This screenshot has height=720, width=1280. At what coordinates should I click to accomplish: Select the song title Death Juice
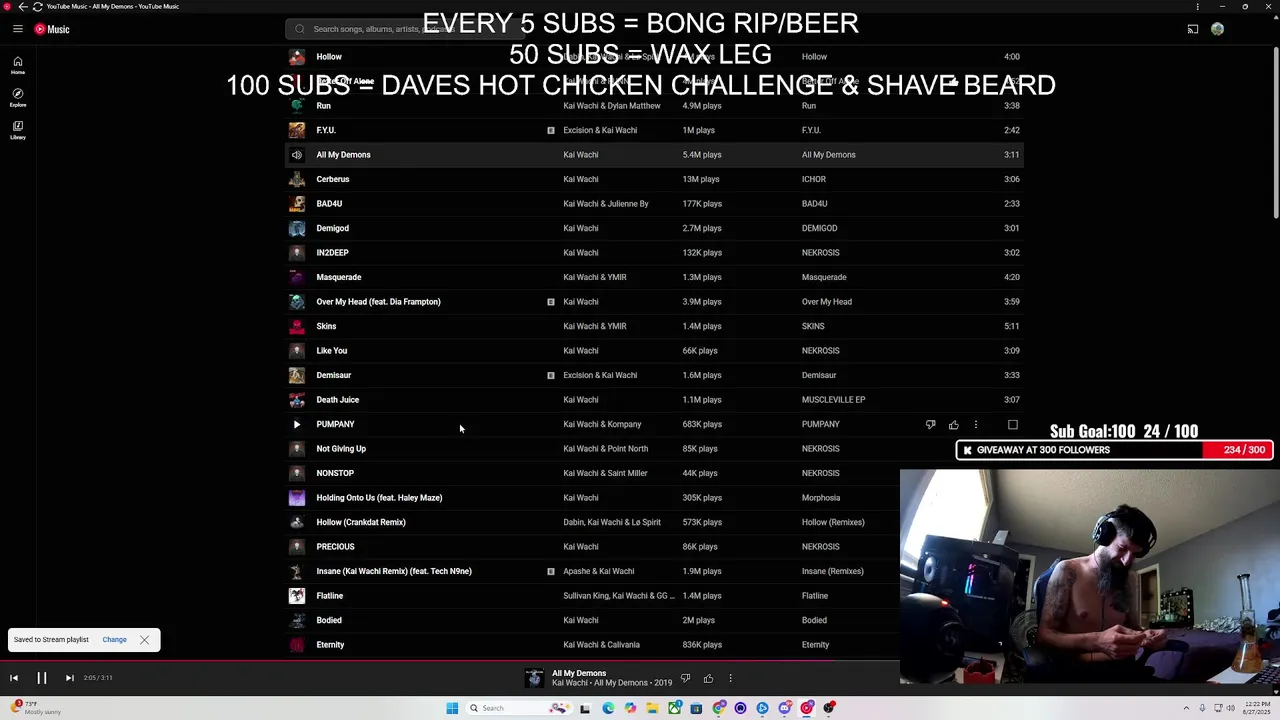(x=337, y=400)
